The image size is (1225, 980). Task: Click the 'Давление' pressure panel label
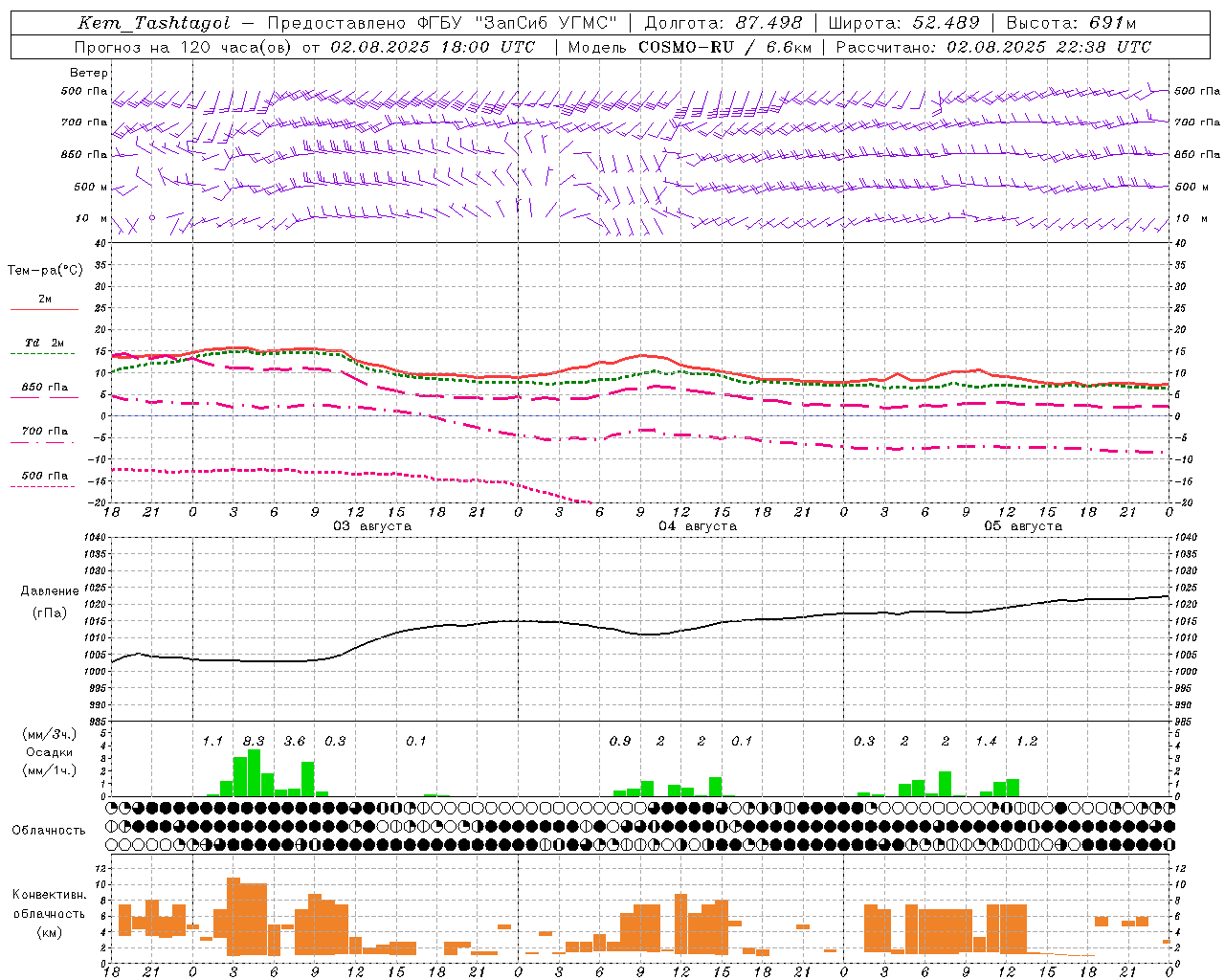pyautogui.click(x=50, y=591)
